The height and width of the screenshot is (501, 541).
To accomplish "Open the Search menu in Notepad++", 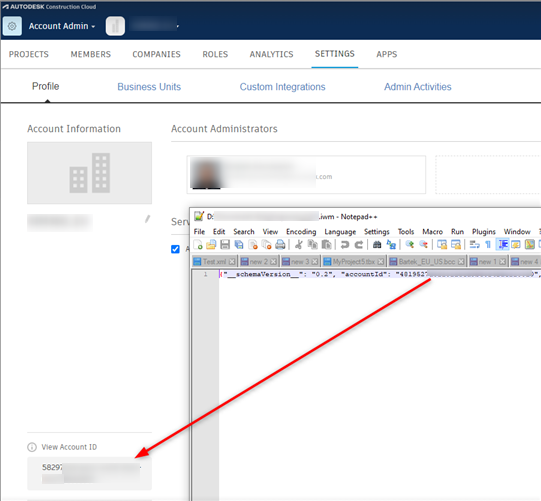I will click(x=244, y=232).
